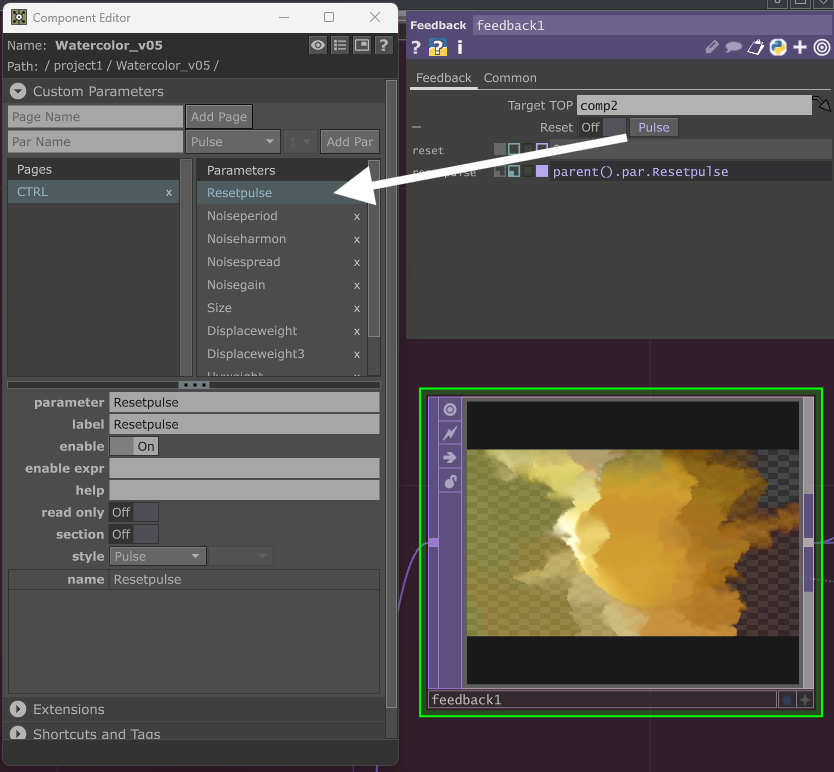Select the Resetpulse parameter in list
Viewport: 834px width, 772px height.
282,193
